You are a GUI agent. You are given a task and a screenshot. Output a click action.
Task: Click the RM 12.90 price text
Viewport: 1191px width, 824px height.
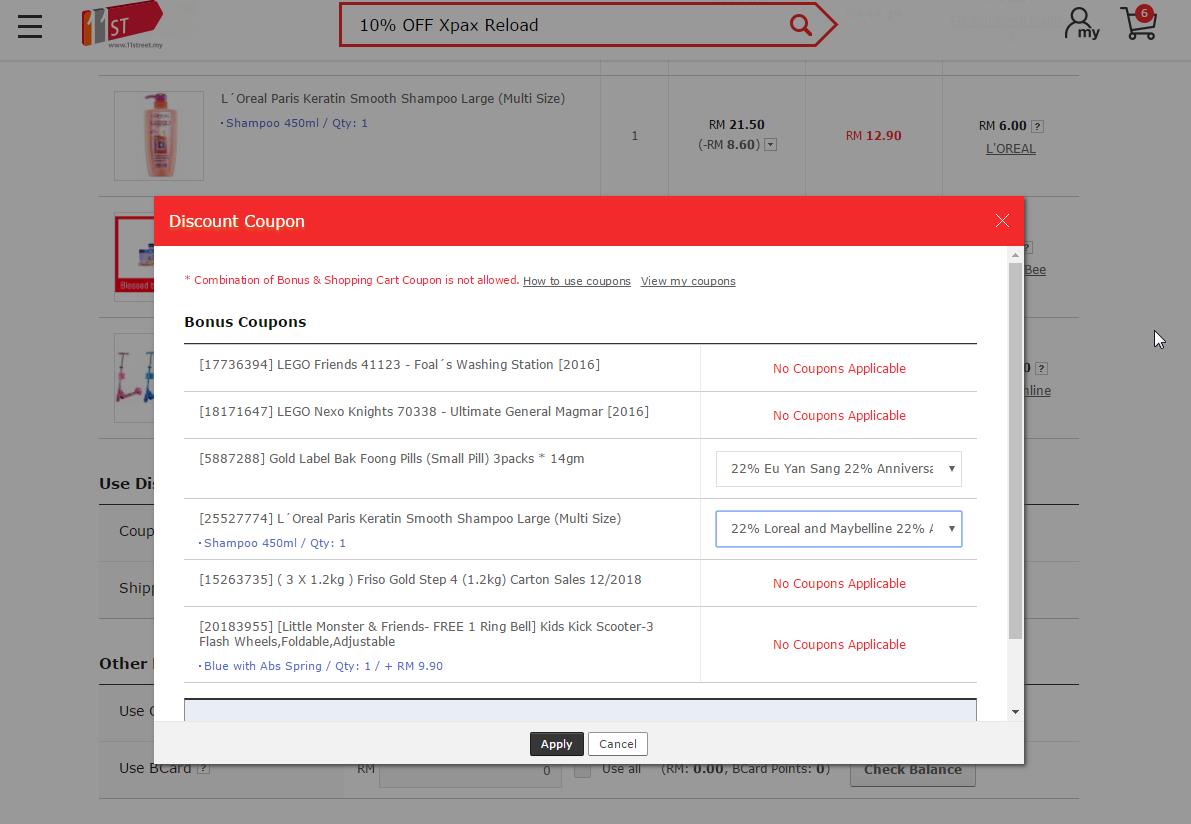(874, 136)
